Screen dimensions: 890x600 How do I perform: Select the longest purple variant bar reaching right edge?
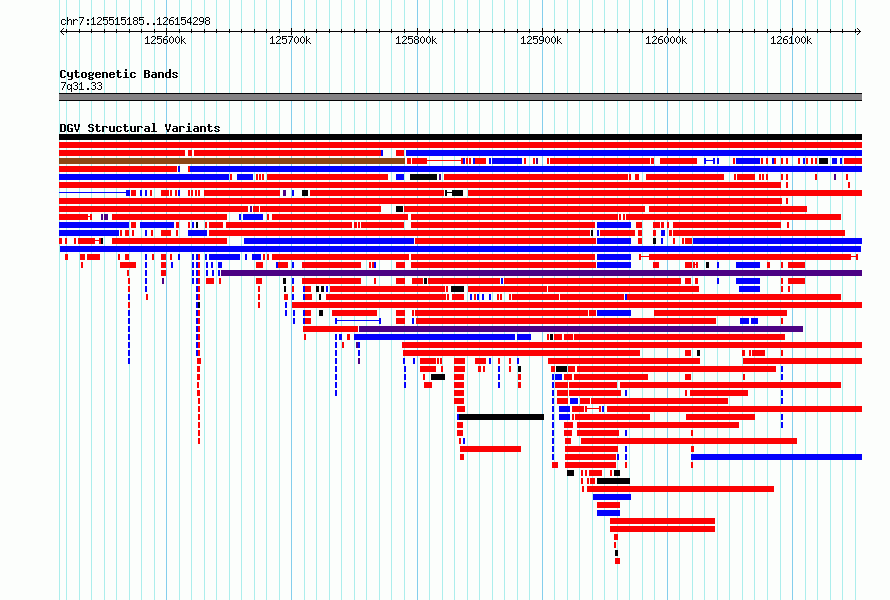[x=541, y=273]
